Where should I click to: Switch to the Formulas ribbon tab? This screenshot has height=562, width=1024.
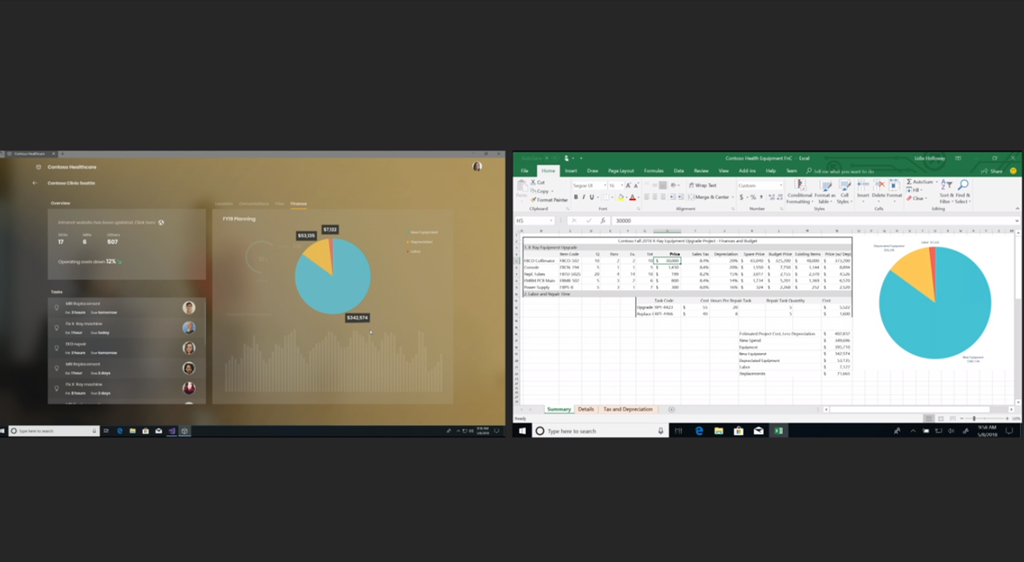click(x=654, y=171)
